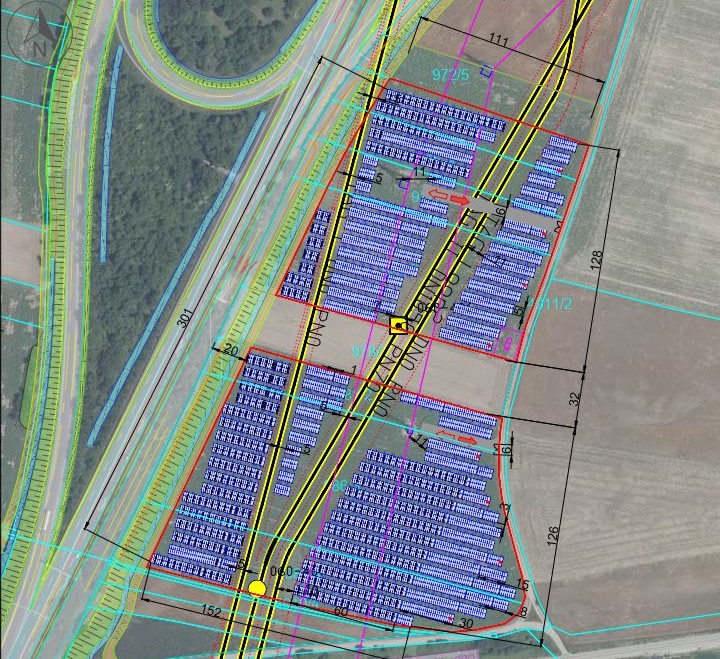Click the yellow circle marker on the pipeline
The height and width of the screenshot is (659, 720).
(257, 588)
